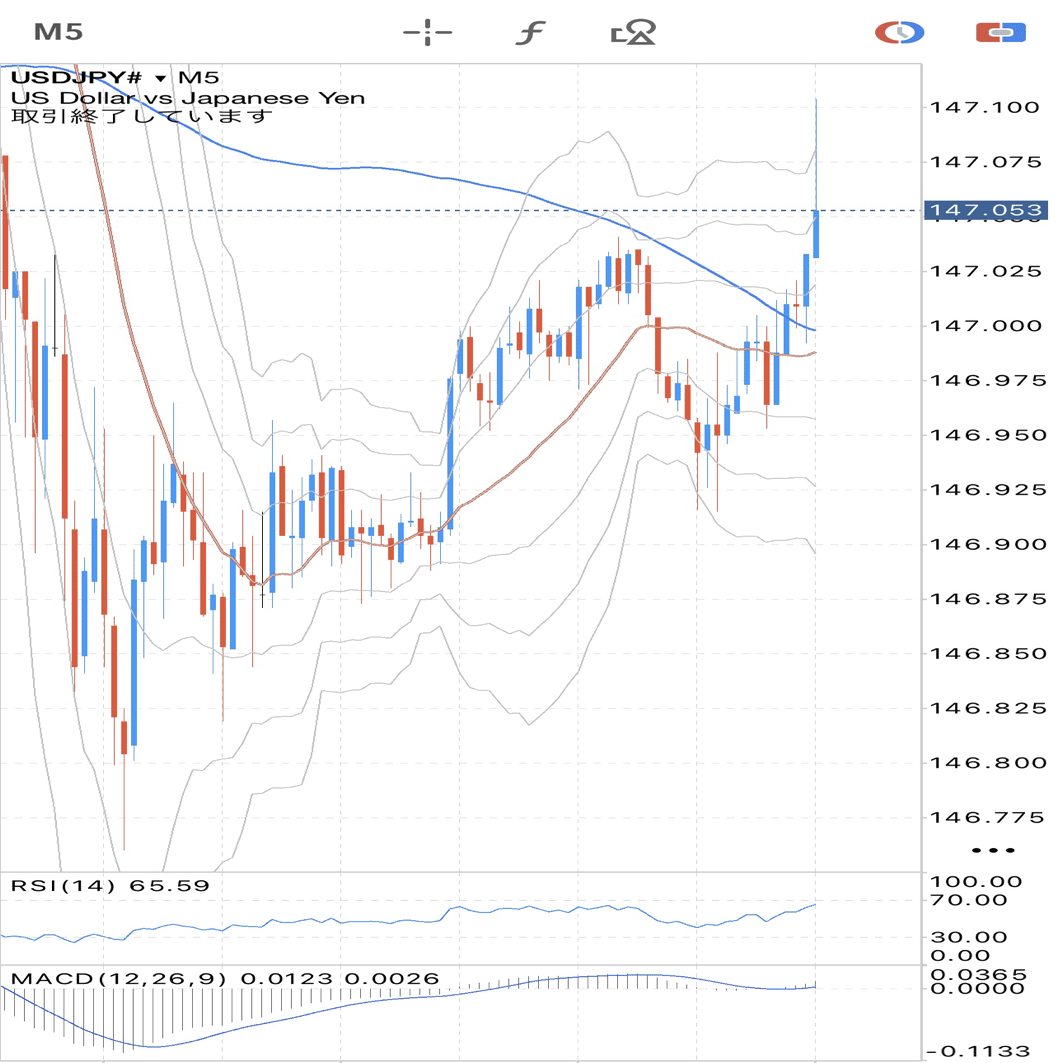Screen dimensions: 1063x1063
Task: Click the 147.100 price scale value
Action: [984, 107]
